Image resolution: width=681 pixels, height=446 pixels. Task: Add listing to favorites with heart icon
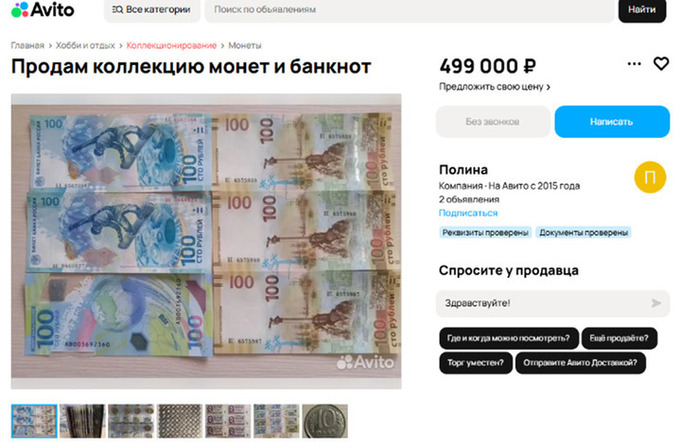pyautogui.click(x=661, y=64)
